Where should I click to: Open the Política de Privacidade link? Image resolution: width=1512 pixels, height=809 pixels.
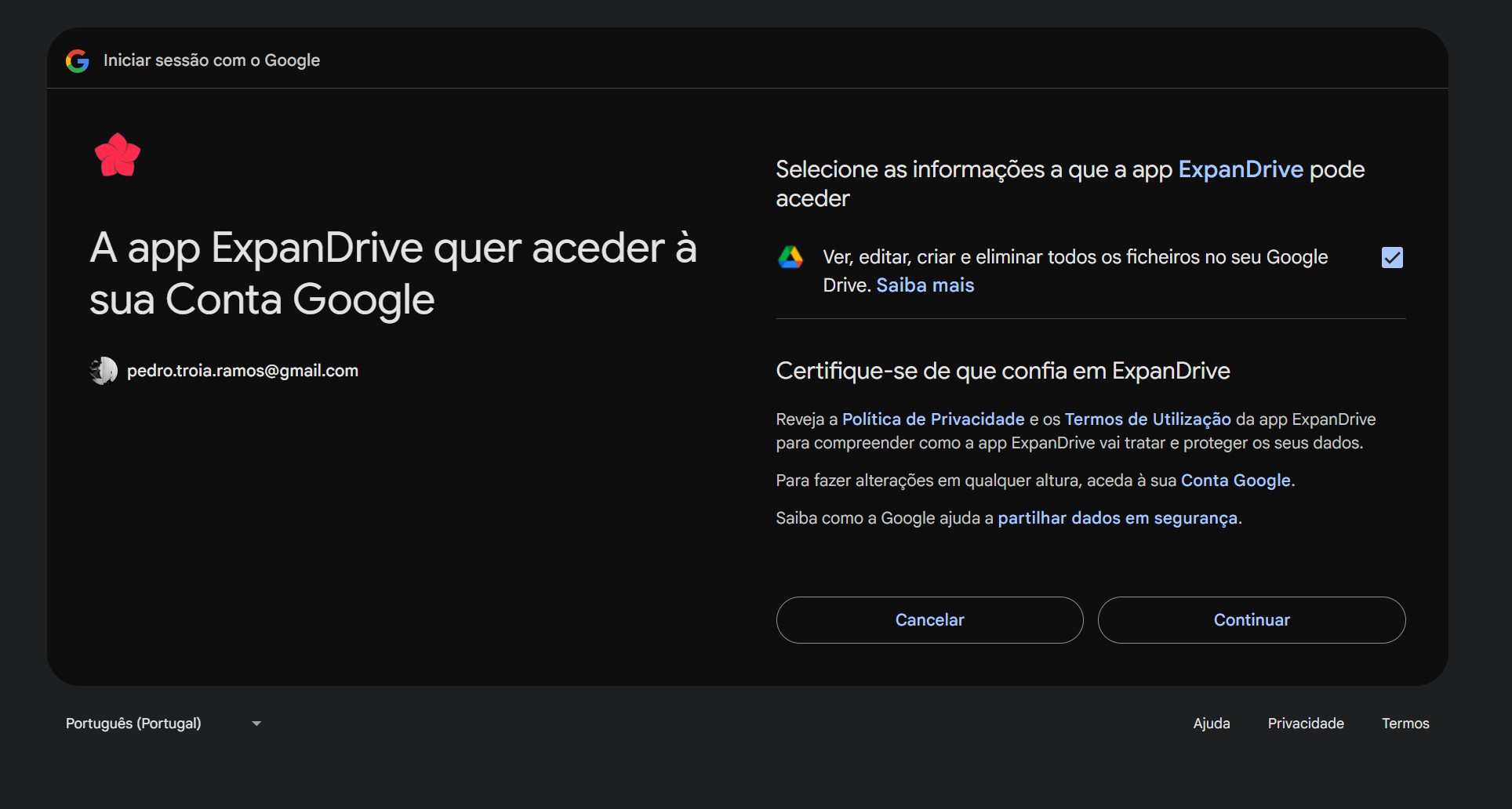932,419
